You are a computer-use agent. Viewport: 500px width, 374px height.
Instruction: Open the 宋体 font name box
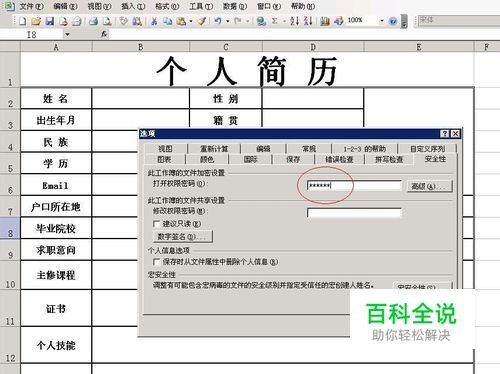pyautogui.click(x=459, y=20)
